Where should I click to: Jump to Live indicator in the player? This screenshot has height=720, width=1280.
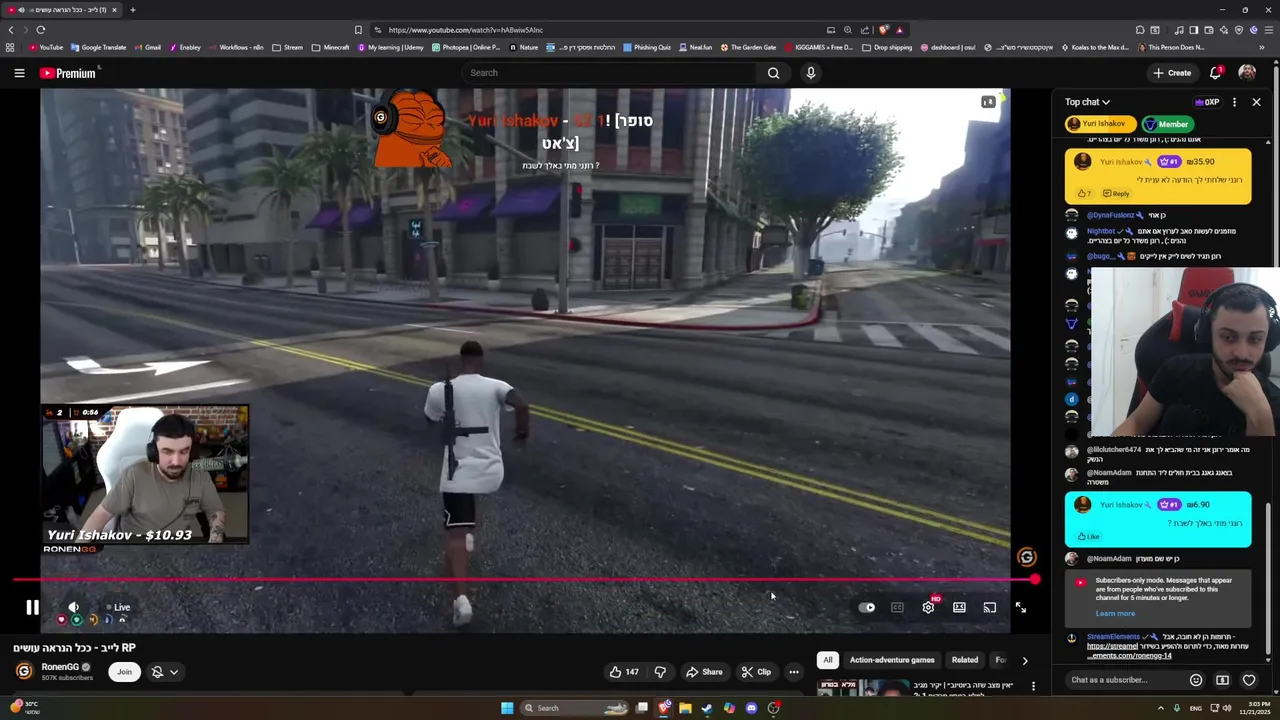pyautogui.click(x=118, y=607)
